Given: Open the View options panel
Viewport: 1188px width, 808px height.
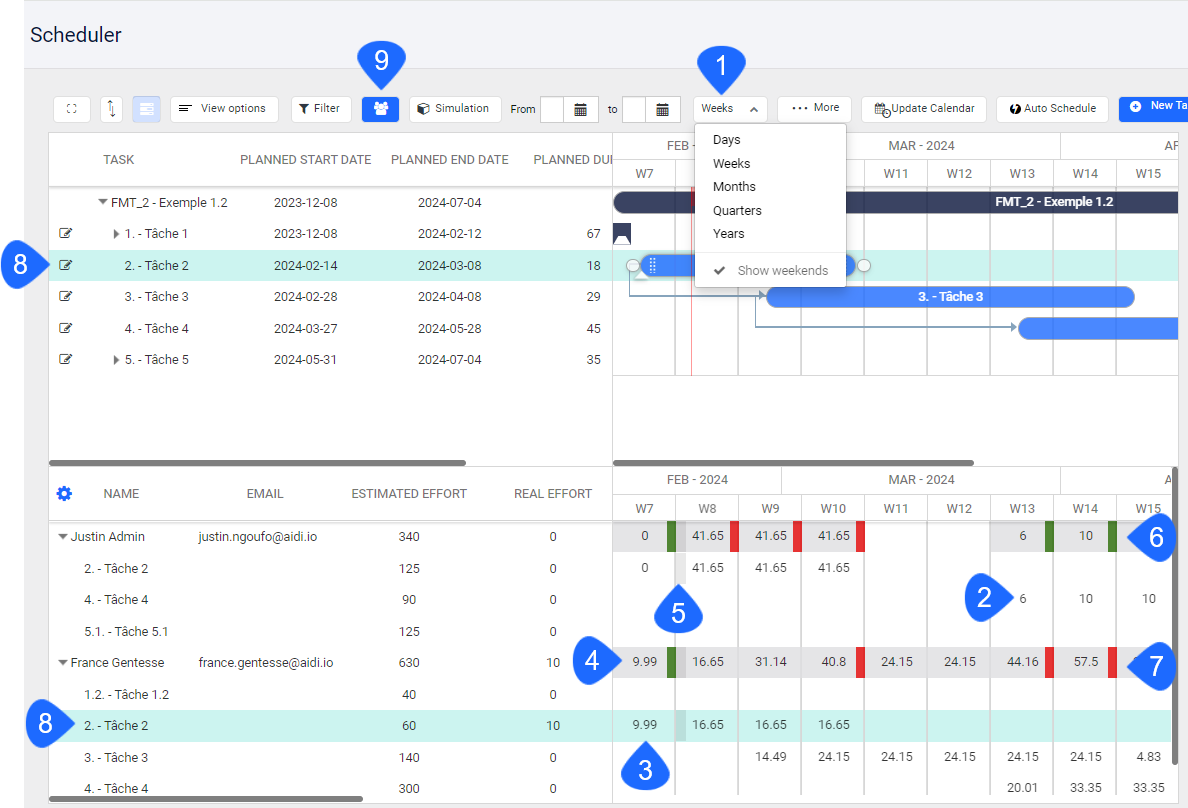Looking at the screenshot, I should coord(224,109).
